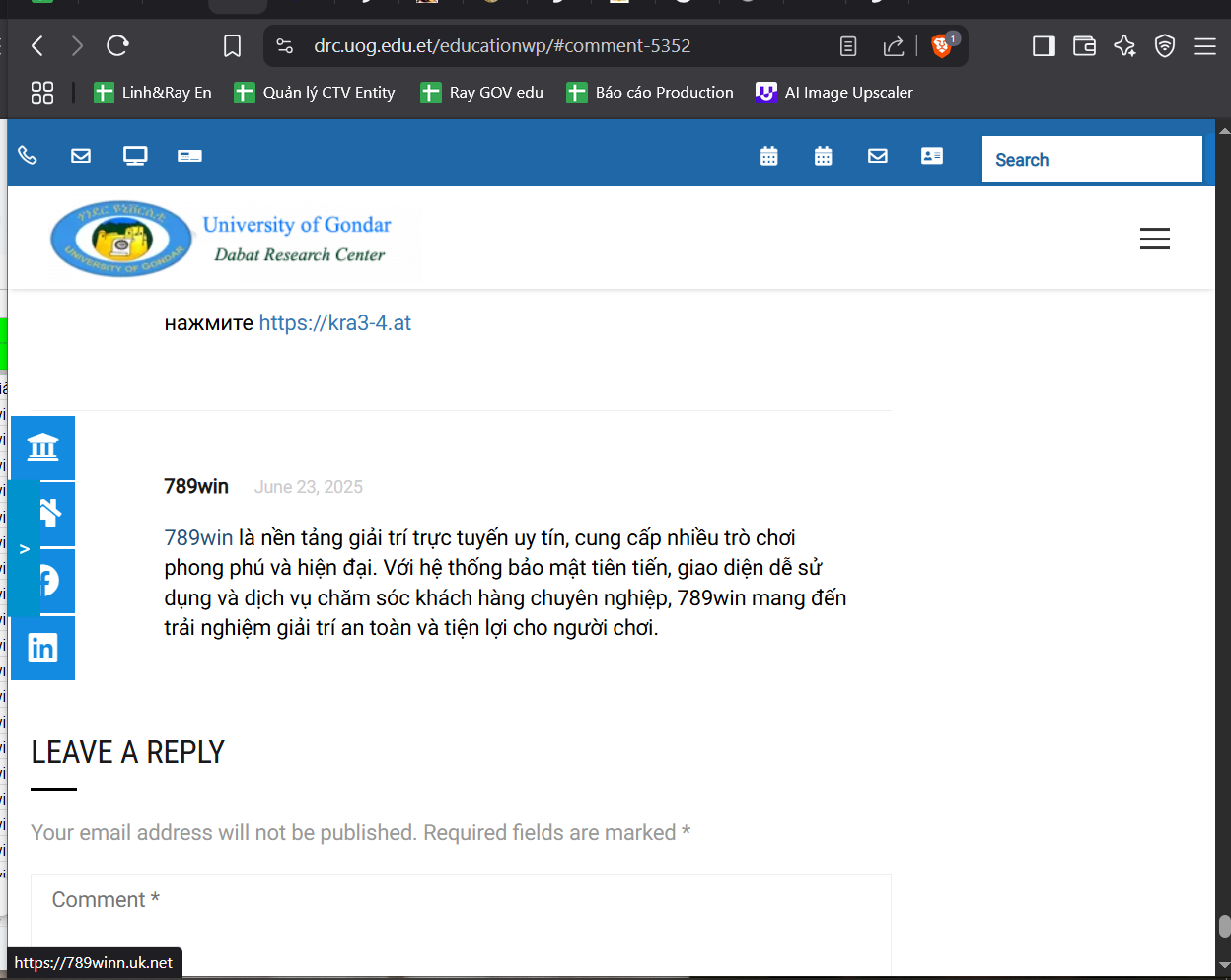Screen dimensions: 1231x980
Task: Click the University of Gondar logo
Action: click(222, 239)
